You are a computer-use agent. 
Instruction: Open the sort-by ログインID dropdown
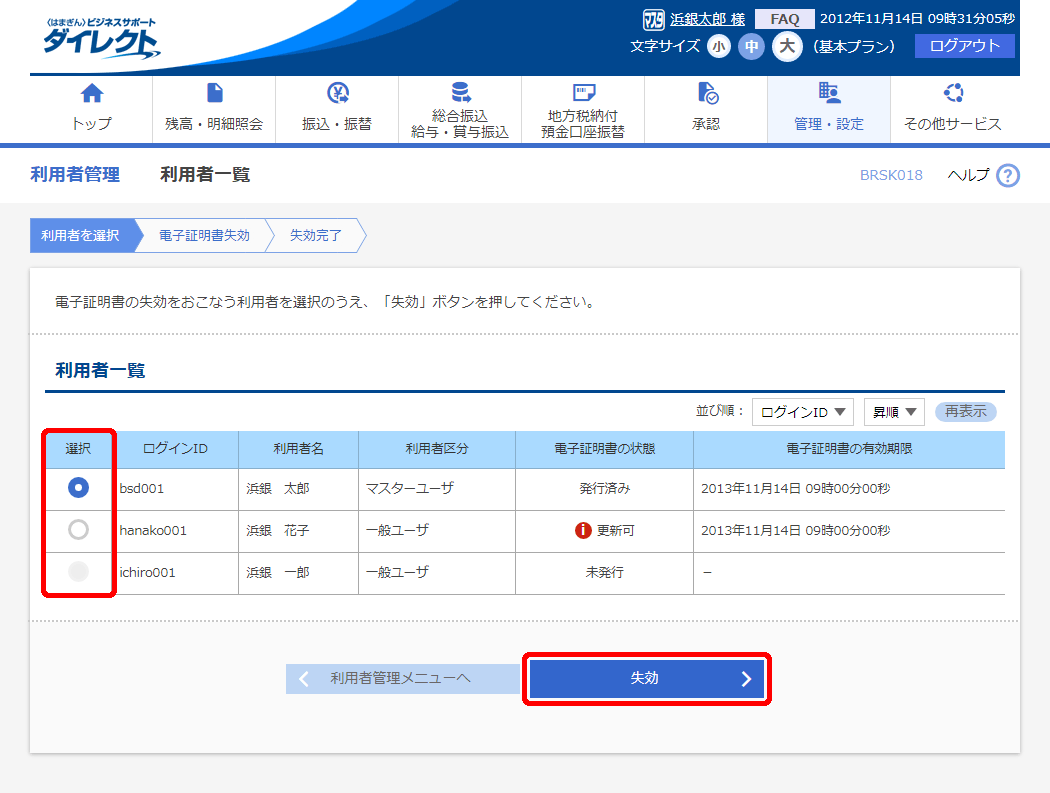(802, 411)
